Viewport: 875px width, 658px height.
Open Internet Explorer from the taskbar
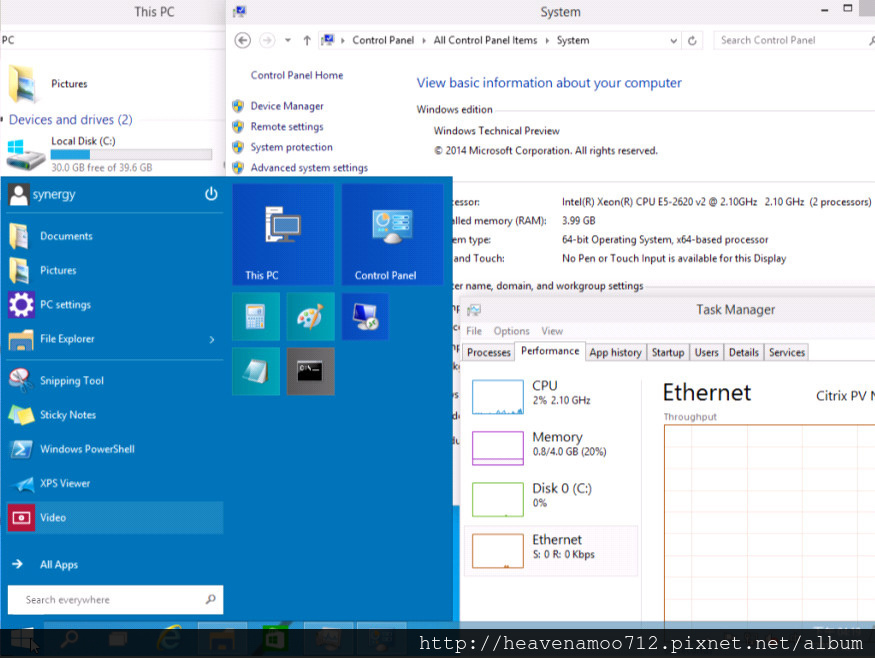[169, 637]
